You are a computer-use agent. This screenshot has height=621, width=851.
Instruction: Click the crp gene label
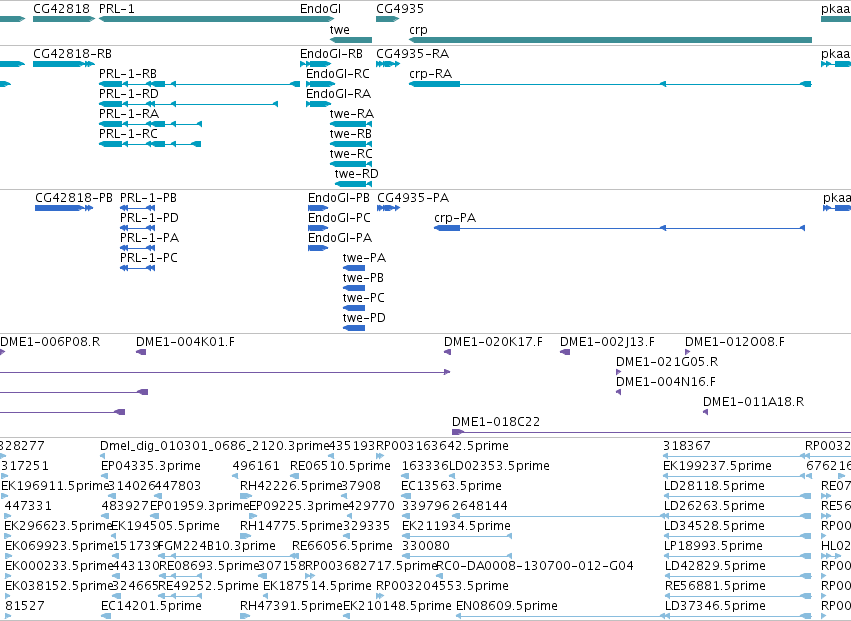[418, 30]
